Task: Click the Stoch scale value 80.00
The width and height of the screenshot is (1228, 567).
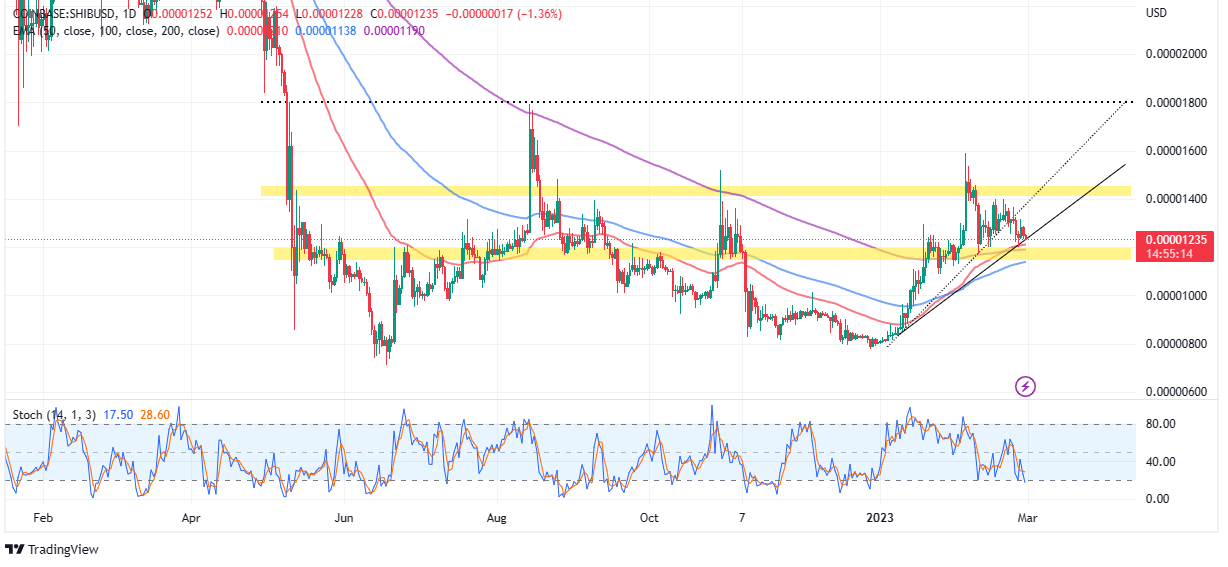Action: pyautogui.click(x=1161, y=424)
